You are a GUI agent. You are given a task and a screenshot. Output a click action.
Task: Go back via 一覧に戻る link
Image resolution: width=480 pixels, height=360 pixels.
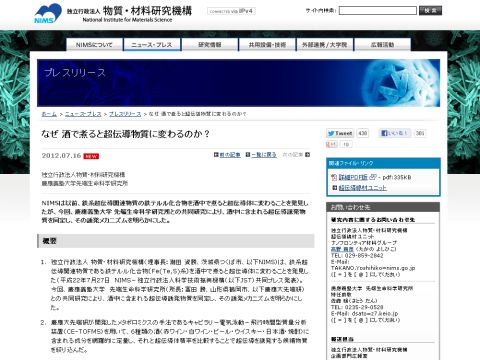pyautogui.click(x=264, y=155)
